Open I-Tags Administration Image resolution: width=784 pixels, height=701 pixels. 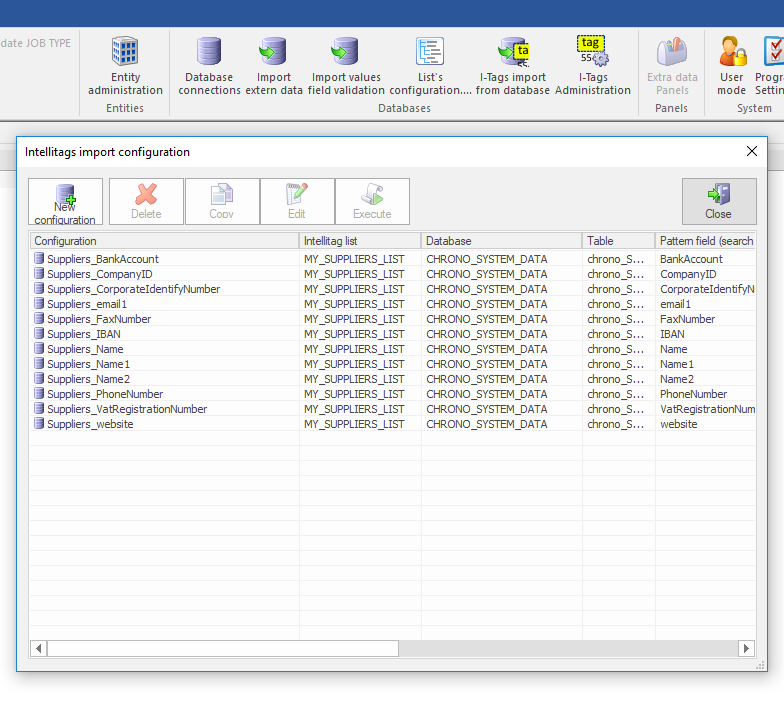click(592, 66)
